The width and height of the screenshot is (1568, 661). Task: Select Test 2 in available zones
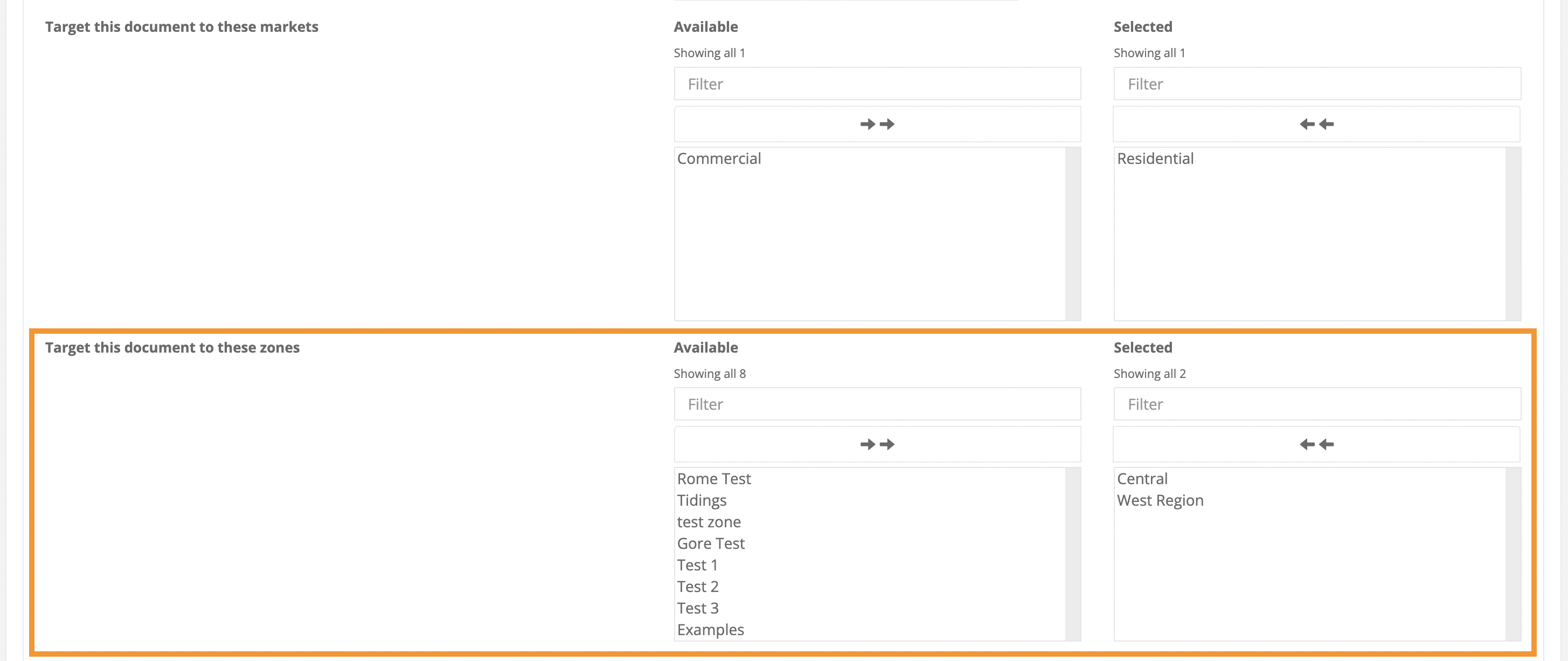698,586
